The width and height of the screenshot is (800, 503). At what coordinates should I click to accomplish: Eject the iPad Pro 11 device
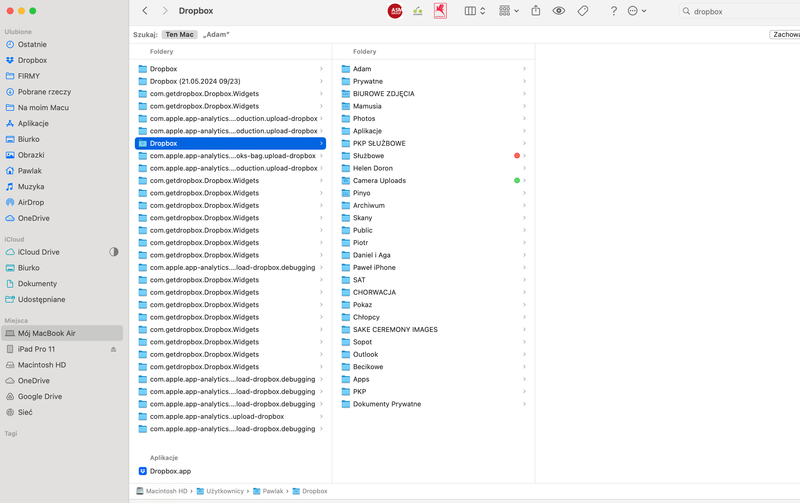point(113,349)
